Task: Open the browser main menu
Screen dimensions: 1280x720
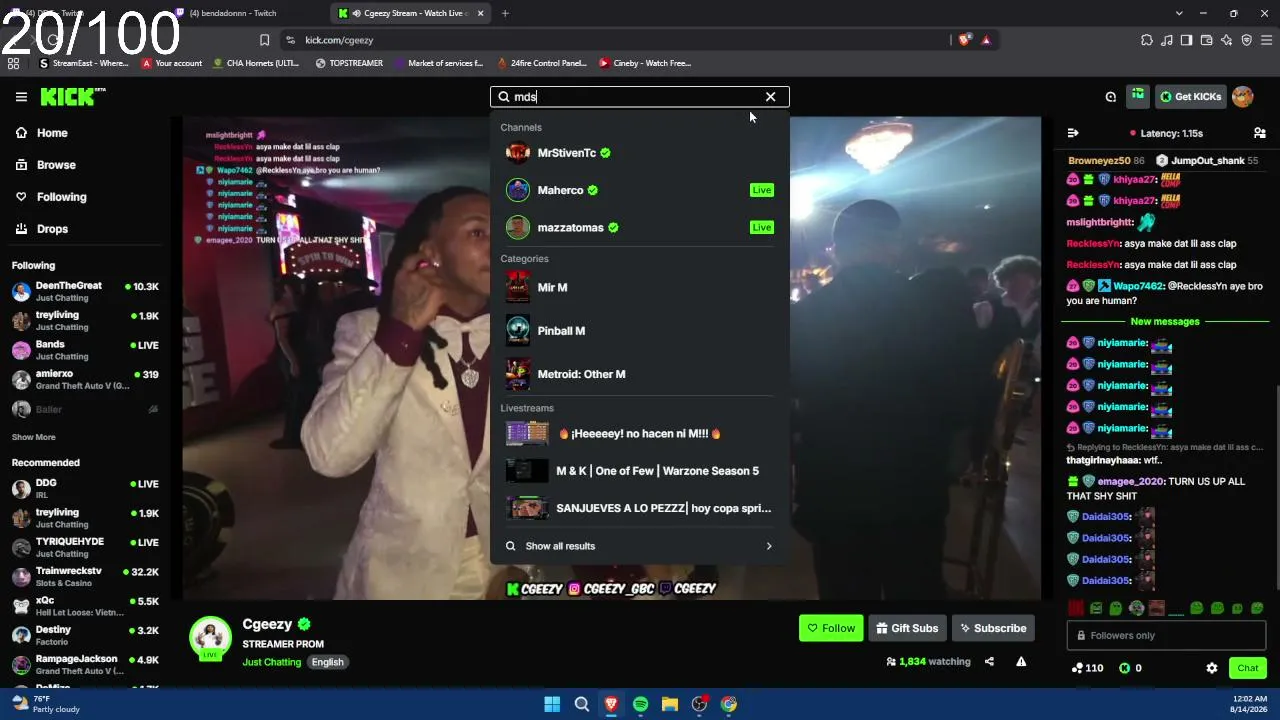Action: (x=1267, y=40)
